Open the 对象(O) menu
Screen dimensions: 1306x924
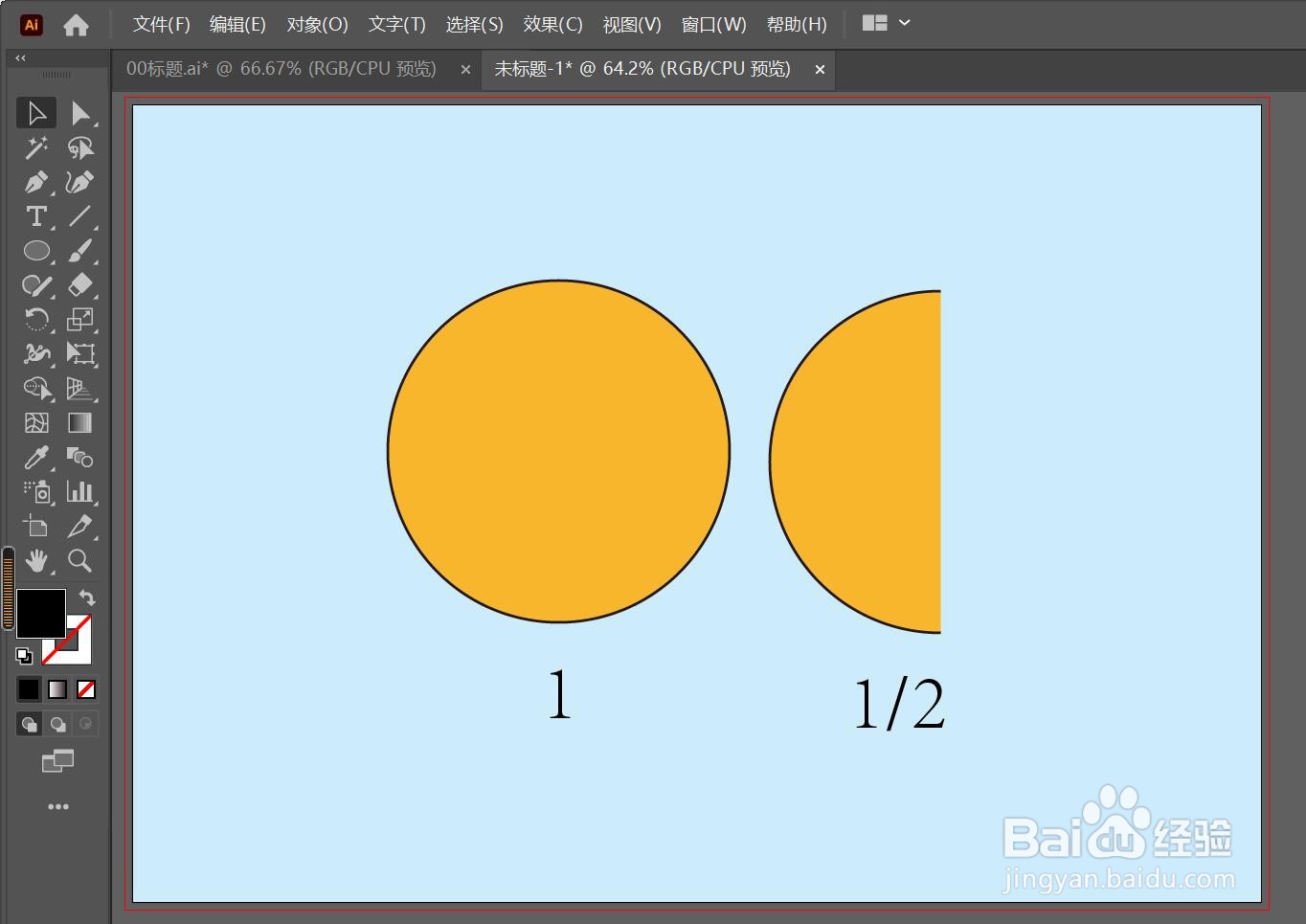click(x=317, y=25)
